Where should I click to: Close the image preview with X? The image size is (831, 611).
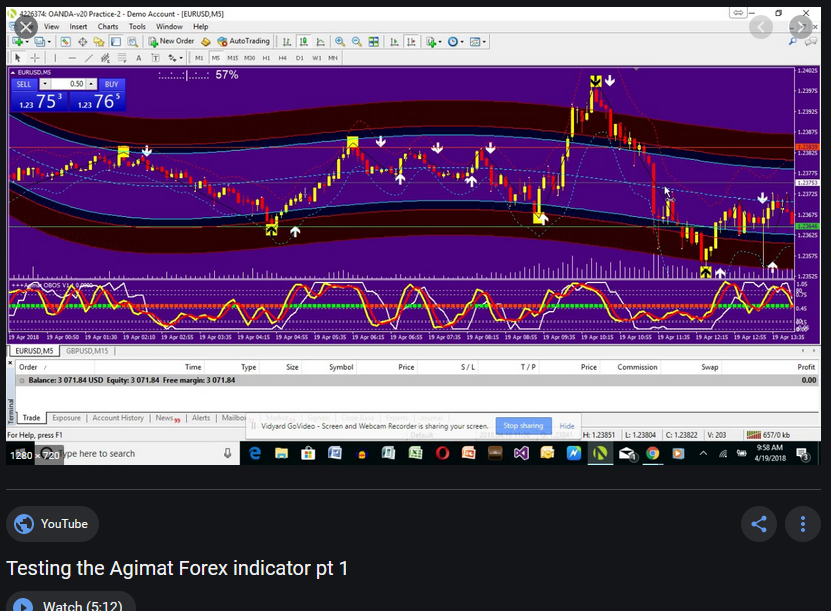point(25,27)
